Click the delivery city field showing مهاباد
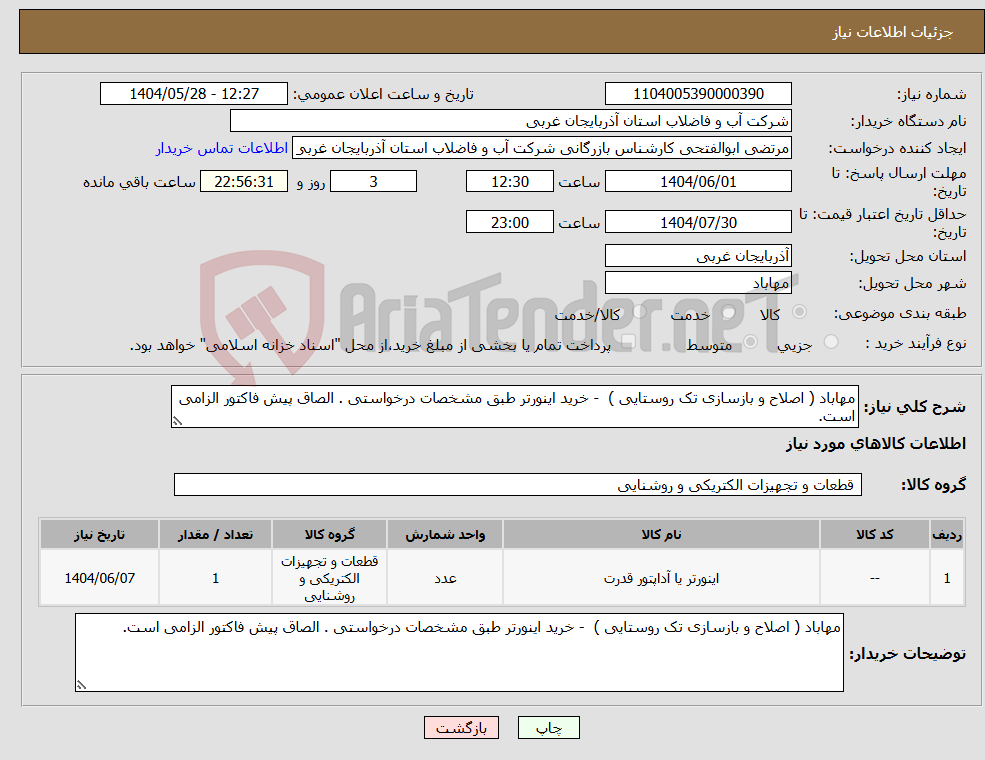Image resolution: width=985 pixels, height=760 pixels. pyautogui.click(x=698, y=282)
